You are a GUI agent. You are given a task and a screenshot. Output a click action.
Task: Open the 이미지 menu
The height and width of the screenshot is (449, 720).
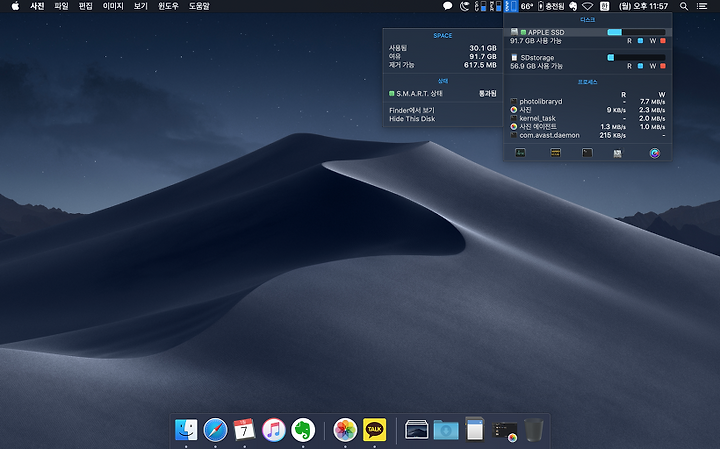pos(113,6)
